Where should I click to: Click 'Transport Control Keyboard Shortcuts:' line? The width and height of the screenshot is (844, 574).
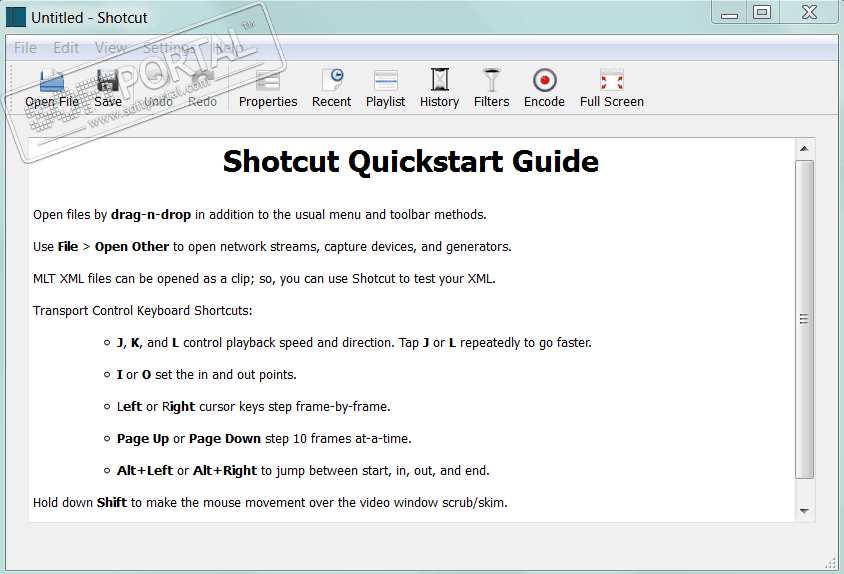[143, 311]
